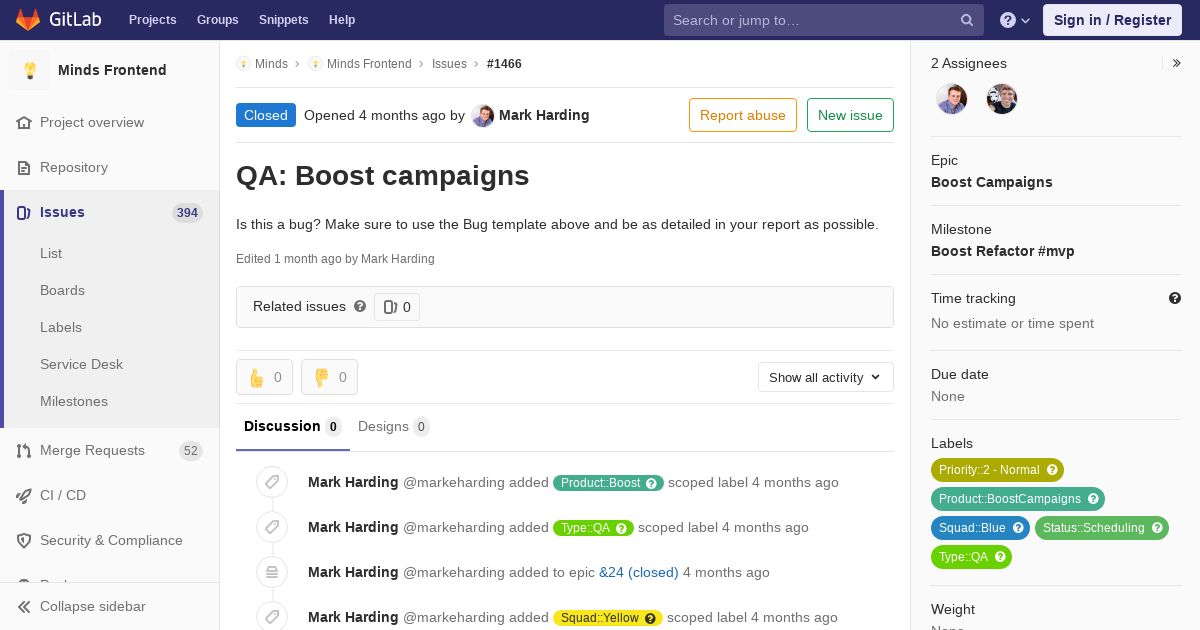Open the Show all activity dropdown
1200x630 pixels.
pyautogui.click(x=825, y=377)
